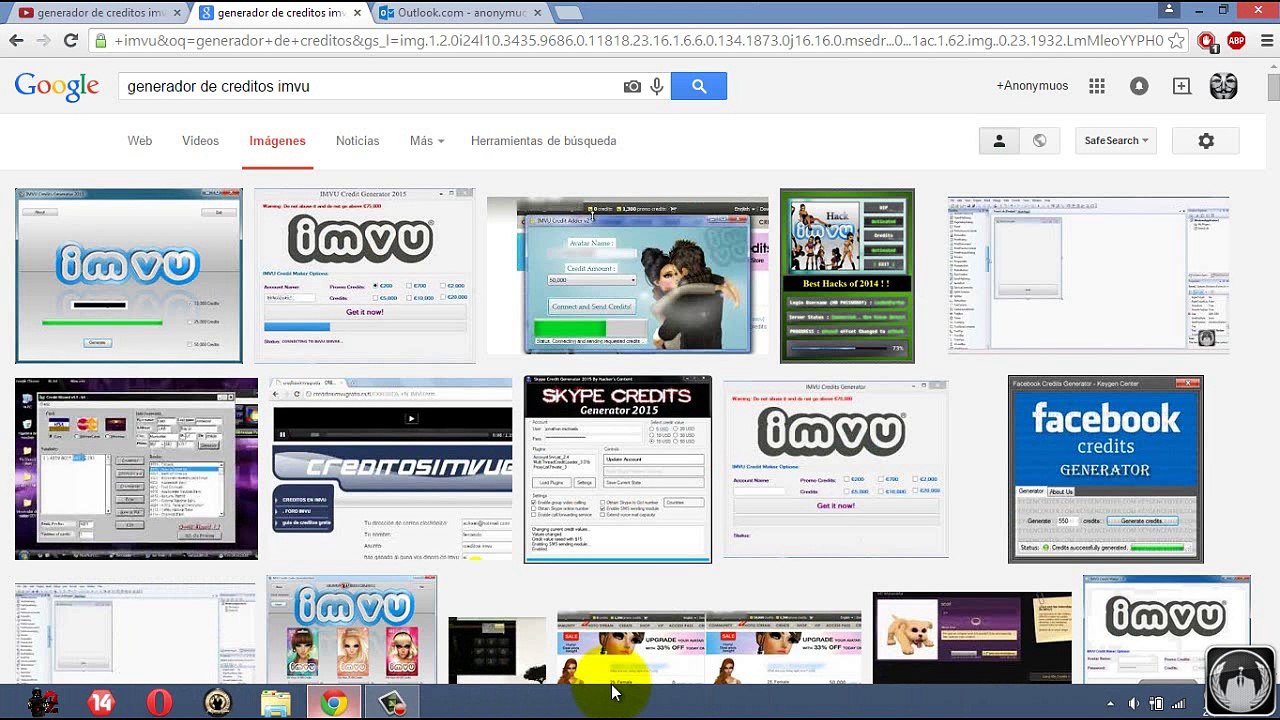The width and height of the screenshot is (1280, 720).
Task: Close the YouTube tab
Action: 177,13
